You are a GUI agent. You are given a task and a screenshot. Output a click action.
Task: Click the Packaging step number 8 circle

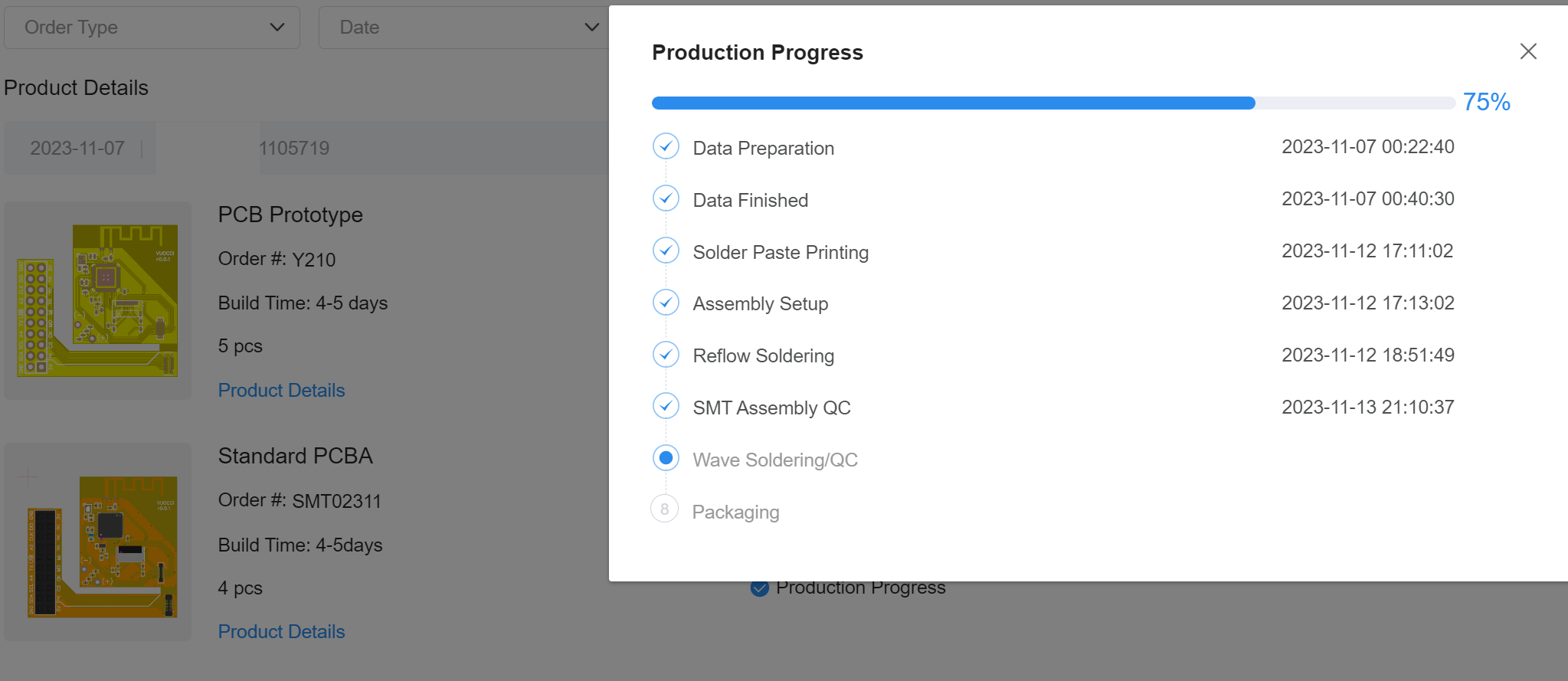[x=664, y=509]
